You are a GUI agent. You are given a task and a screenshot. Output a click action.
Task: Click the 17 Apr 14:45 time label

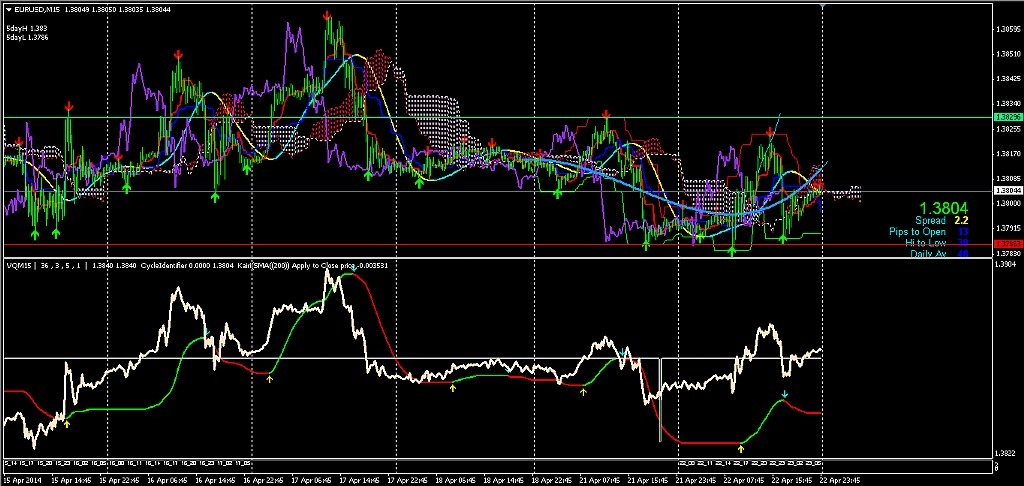359,479
